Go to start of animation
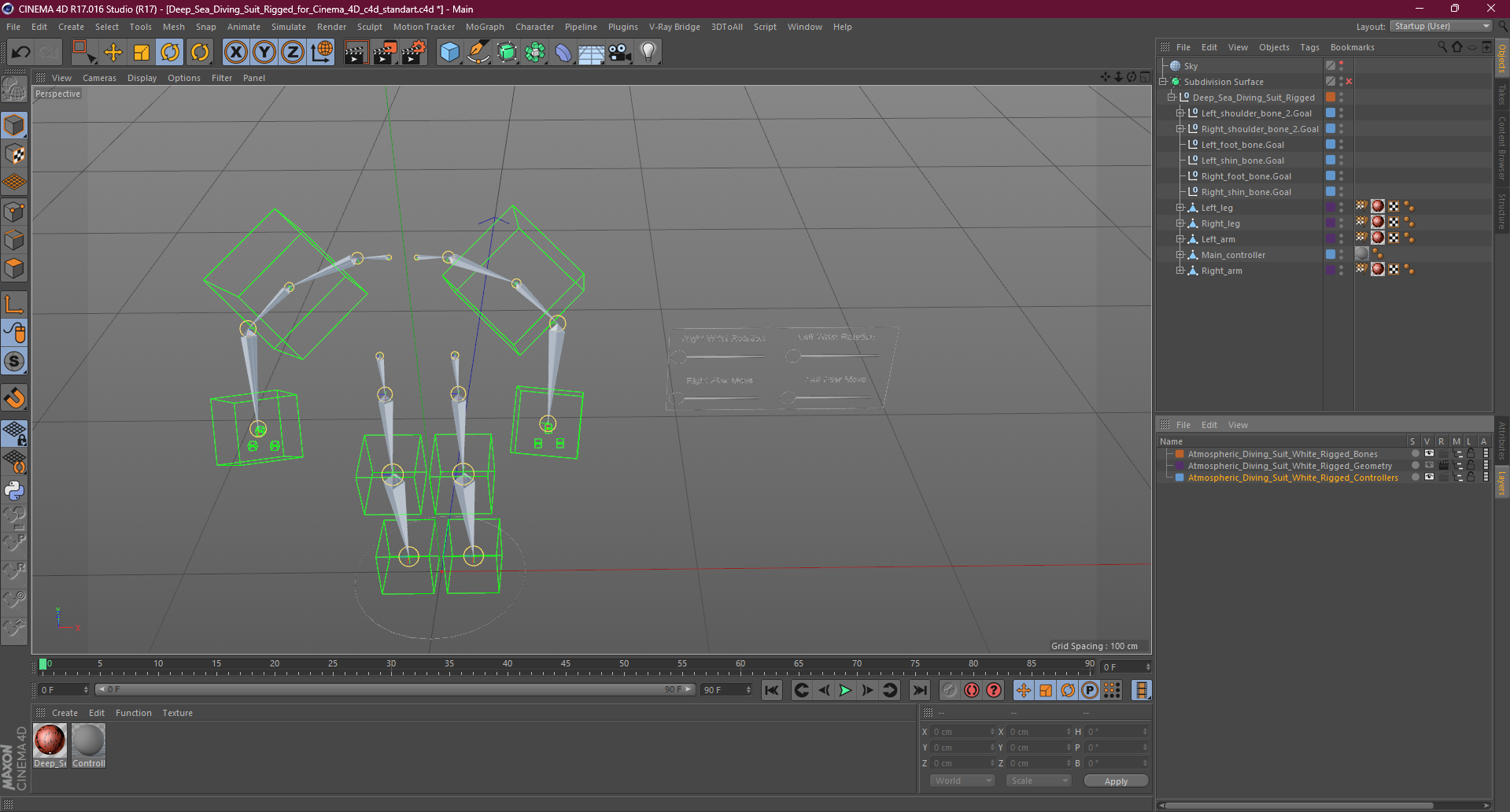Image resolution: width=1510 pixels, height=812 pixels. click(x=772, y=690)
